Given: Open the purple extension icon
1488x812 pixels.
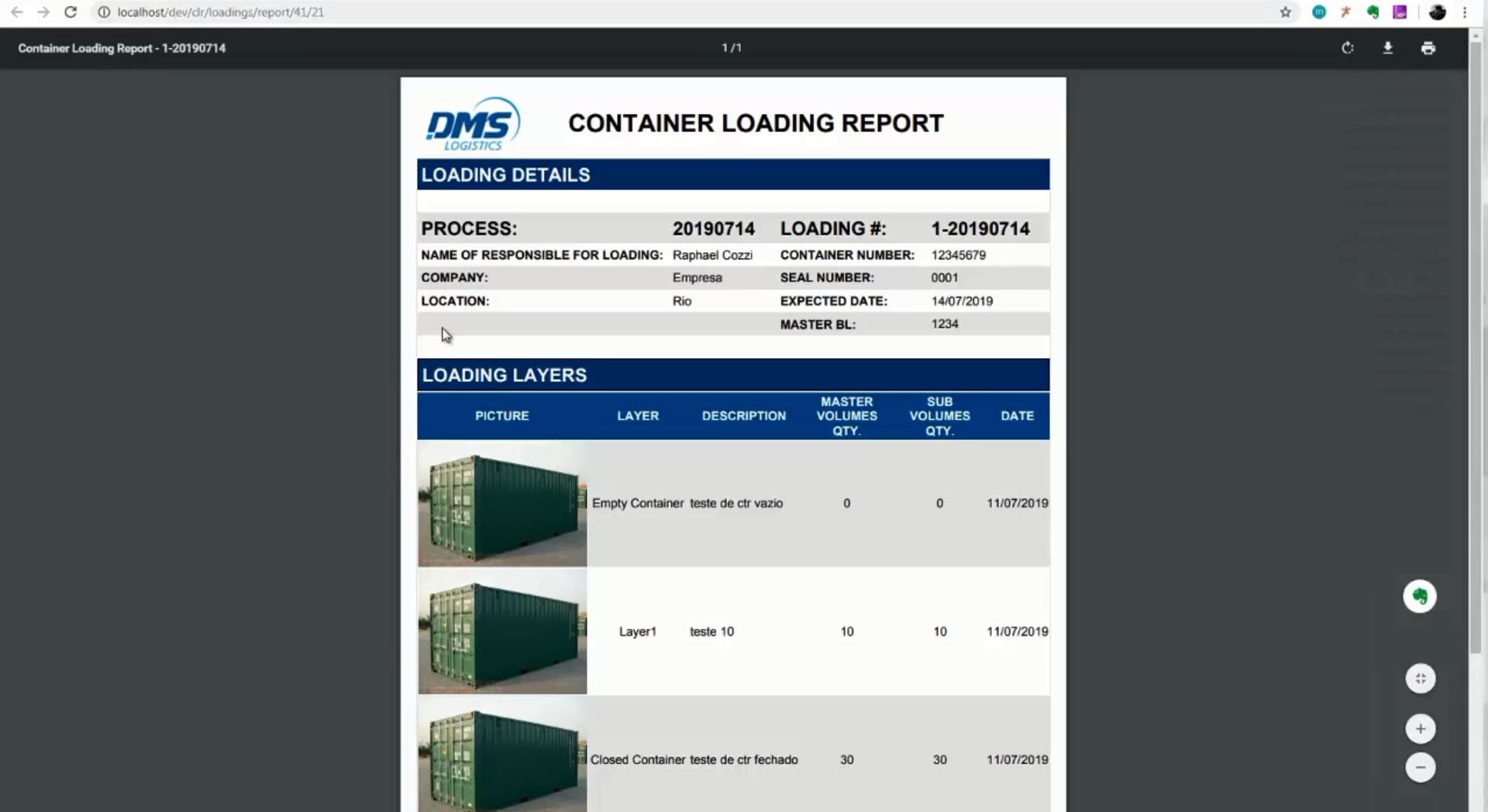Looking at the screenshot, I should tap(1400, 12).
